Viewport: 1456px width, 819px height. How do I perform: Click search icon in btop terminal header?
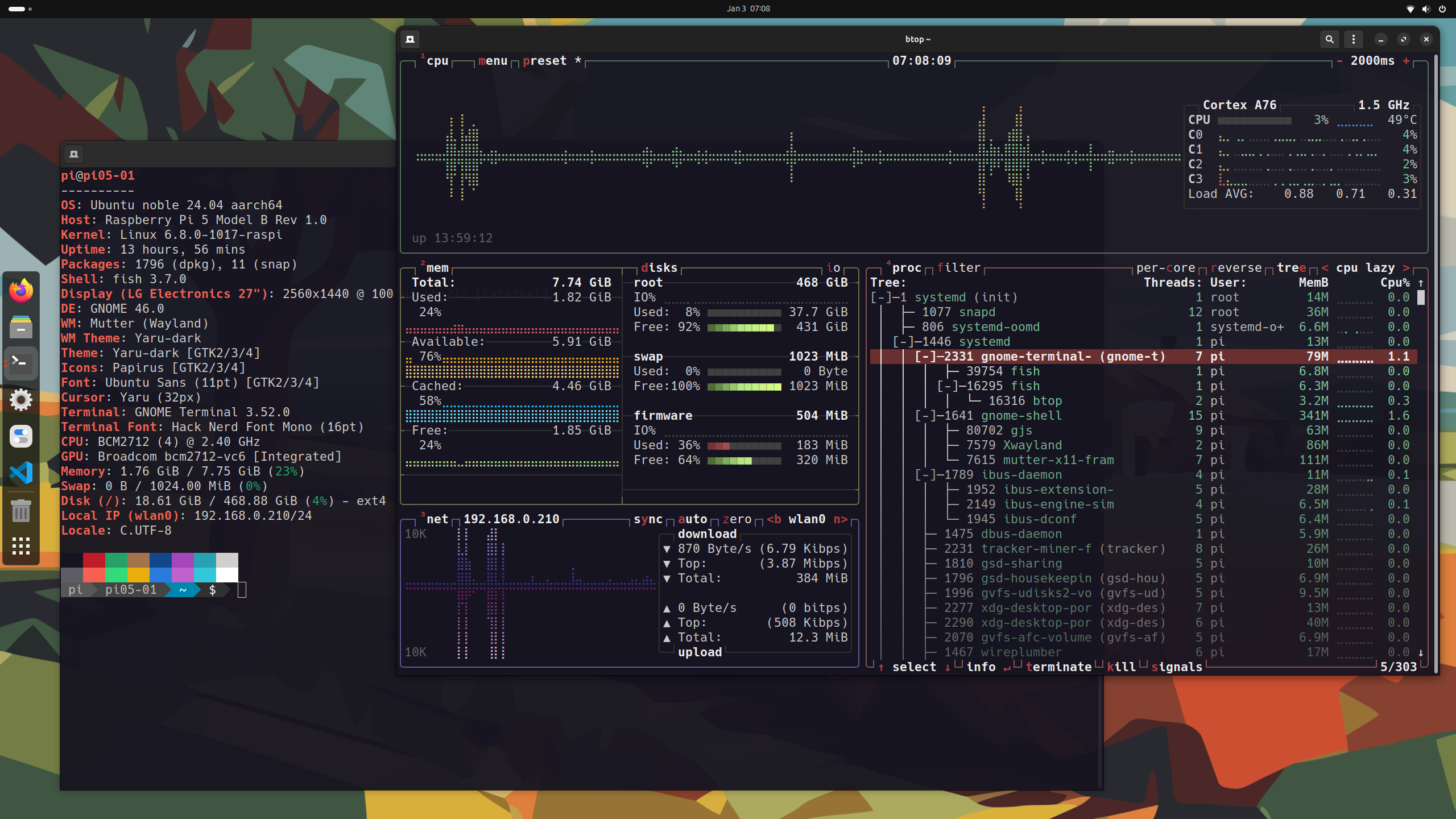[x=1329, y=39]
